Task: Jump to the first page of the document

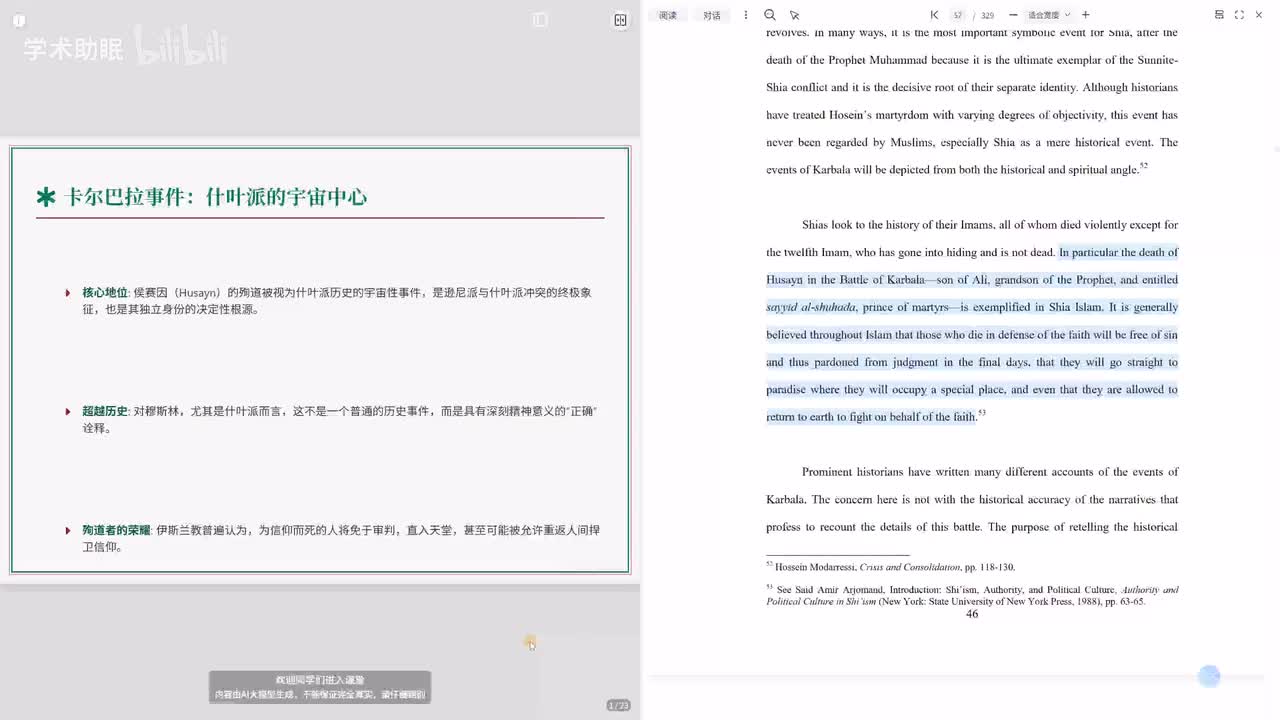Action: 934,15
